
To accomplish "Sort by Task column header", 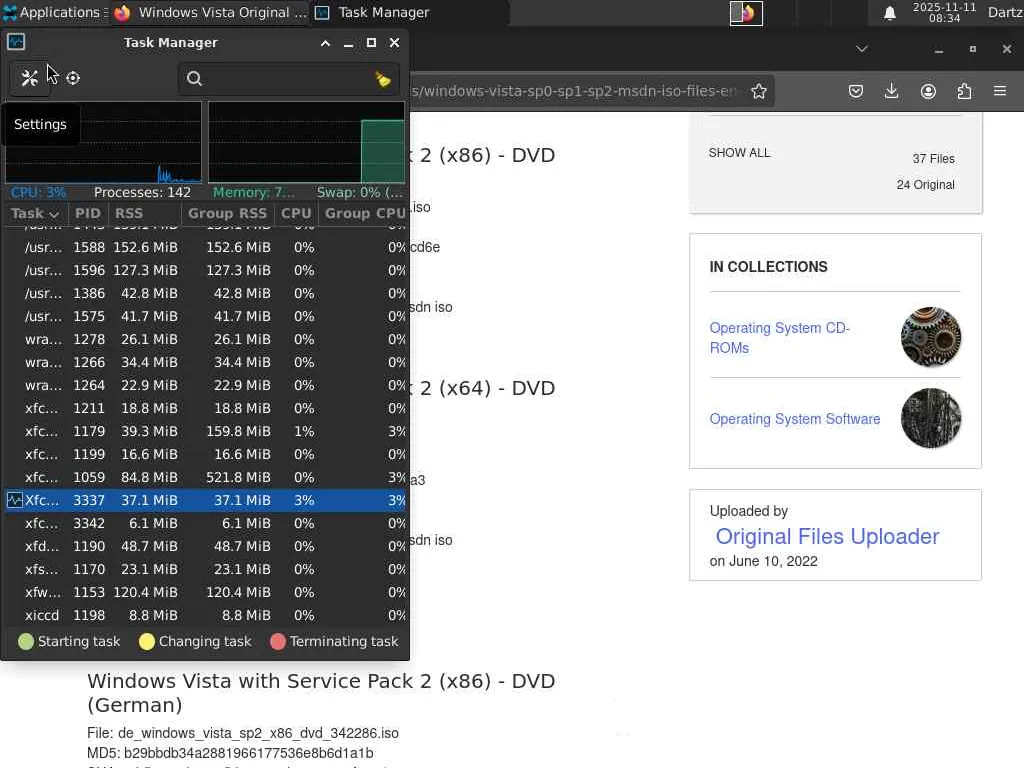I will pos(35,214).
